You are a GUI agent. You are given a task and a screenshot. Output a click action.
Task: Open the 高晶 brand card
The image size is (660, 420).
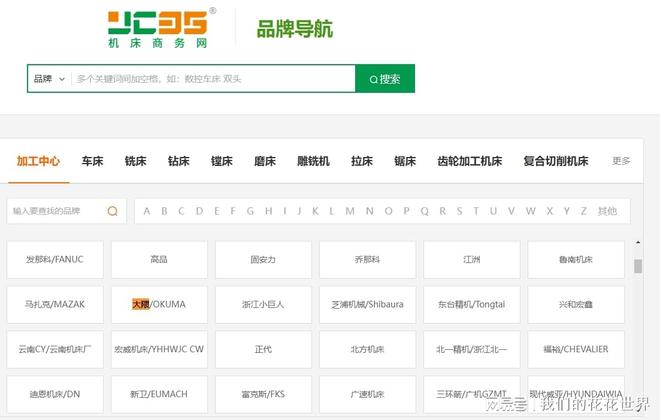coord(159,260)
